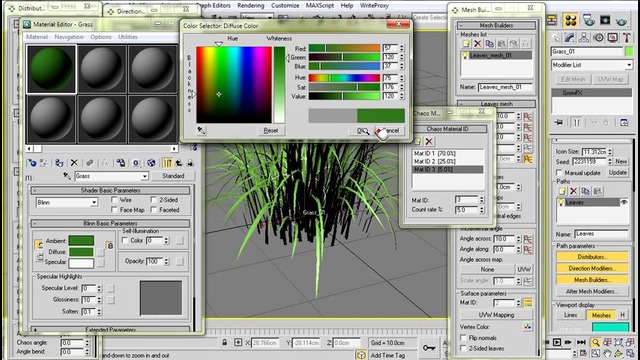Click Reset Map/Material X icon
This screenshot has height=360, width=640.
74,163
